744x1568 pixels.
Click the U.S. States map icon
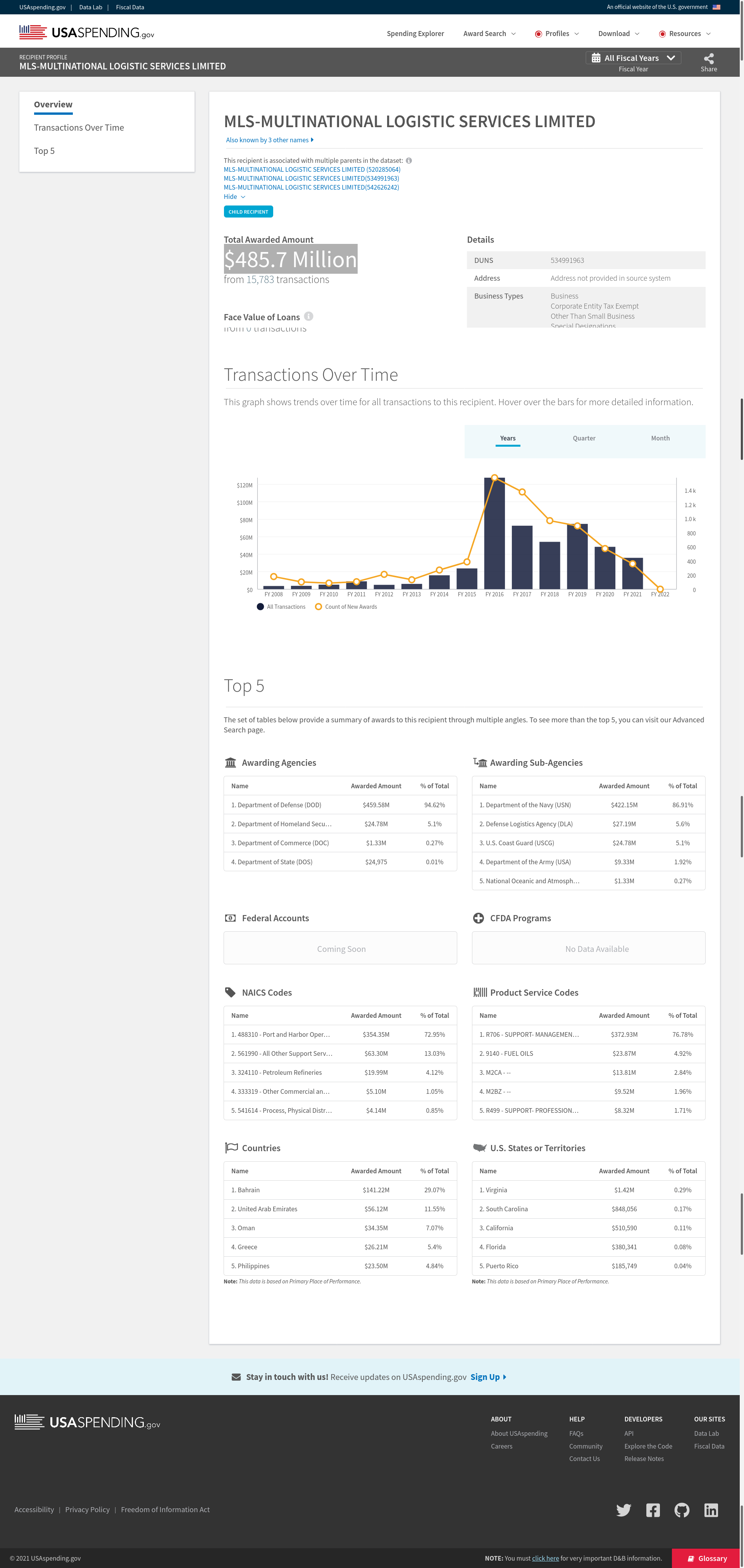pos(480,1147)
